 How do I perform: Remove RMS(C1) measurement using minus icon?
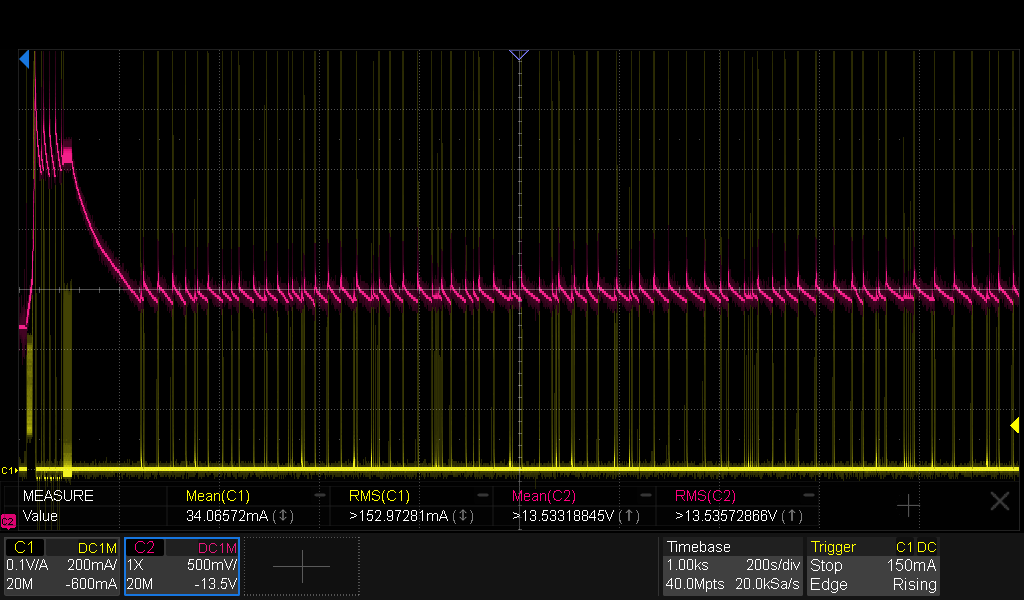coord(483,496)
